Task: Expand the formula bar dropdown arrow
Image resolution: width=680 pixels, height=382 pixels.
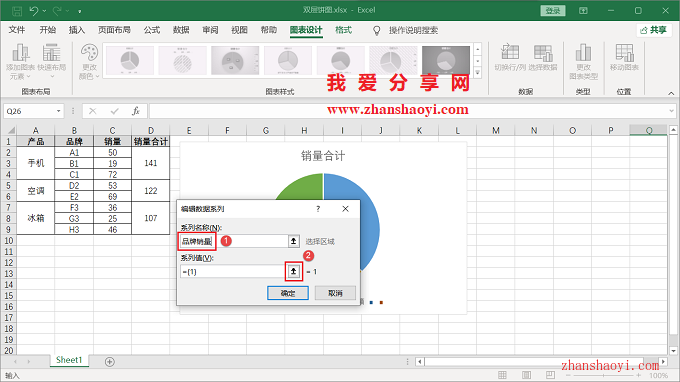Action: tap(671, 111)
